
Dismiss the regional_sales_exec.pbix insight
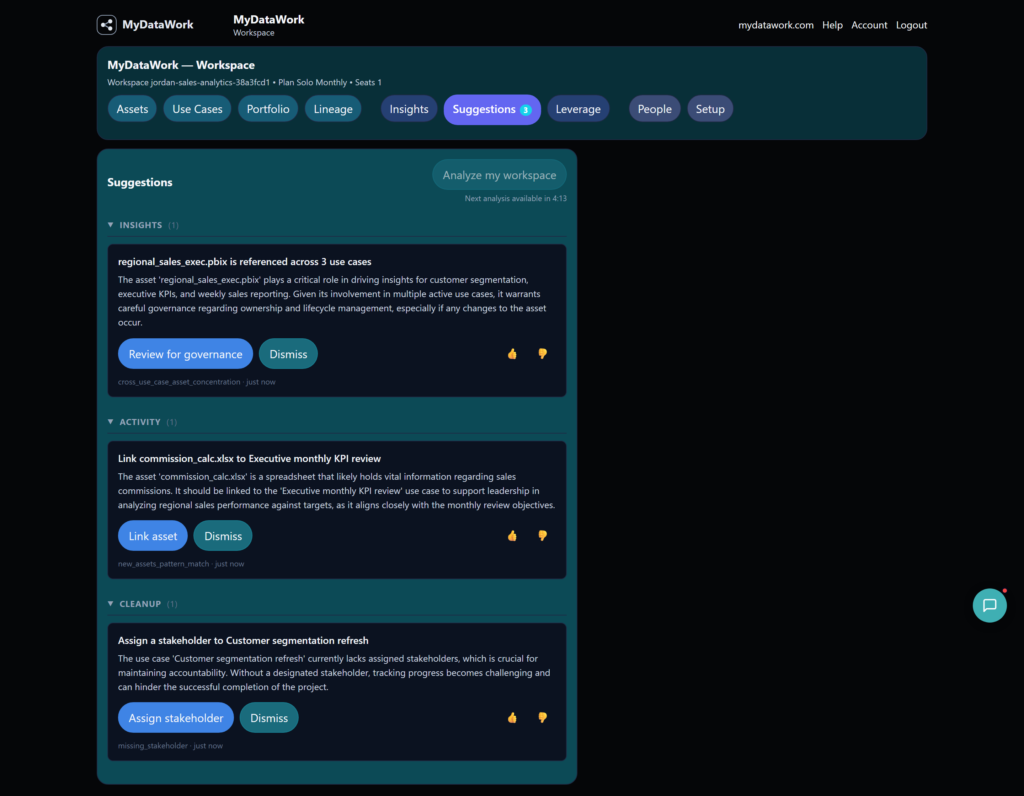[x=288, y=354]
